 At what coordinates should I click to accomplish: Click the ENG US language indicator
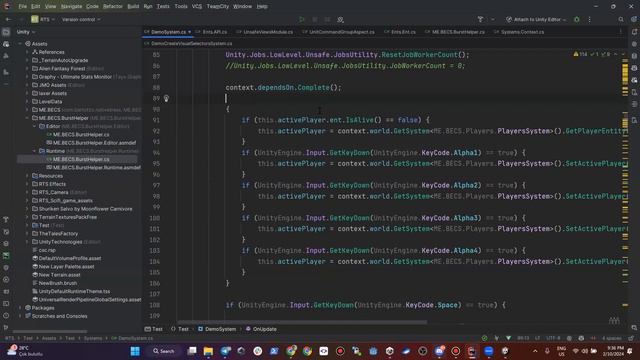coord(561,351)
